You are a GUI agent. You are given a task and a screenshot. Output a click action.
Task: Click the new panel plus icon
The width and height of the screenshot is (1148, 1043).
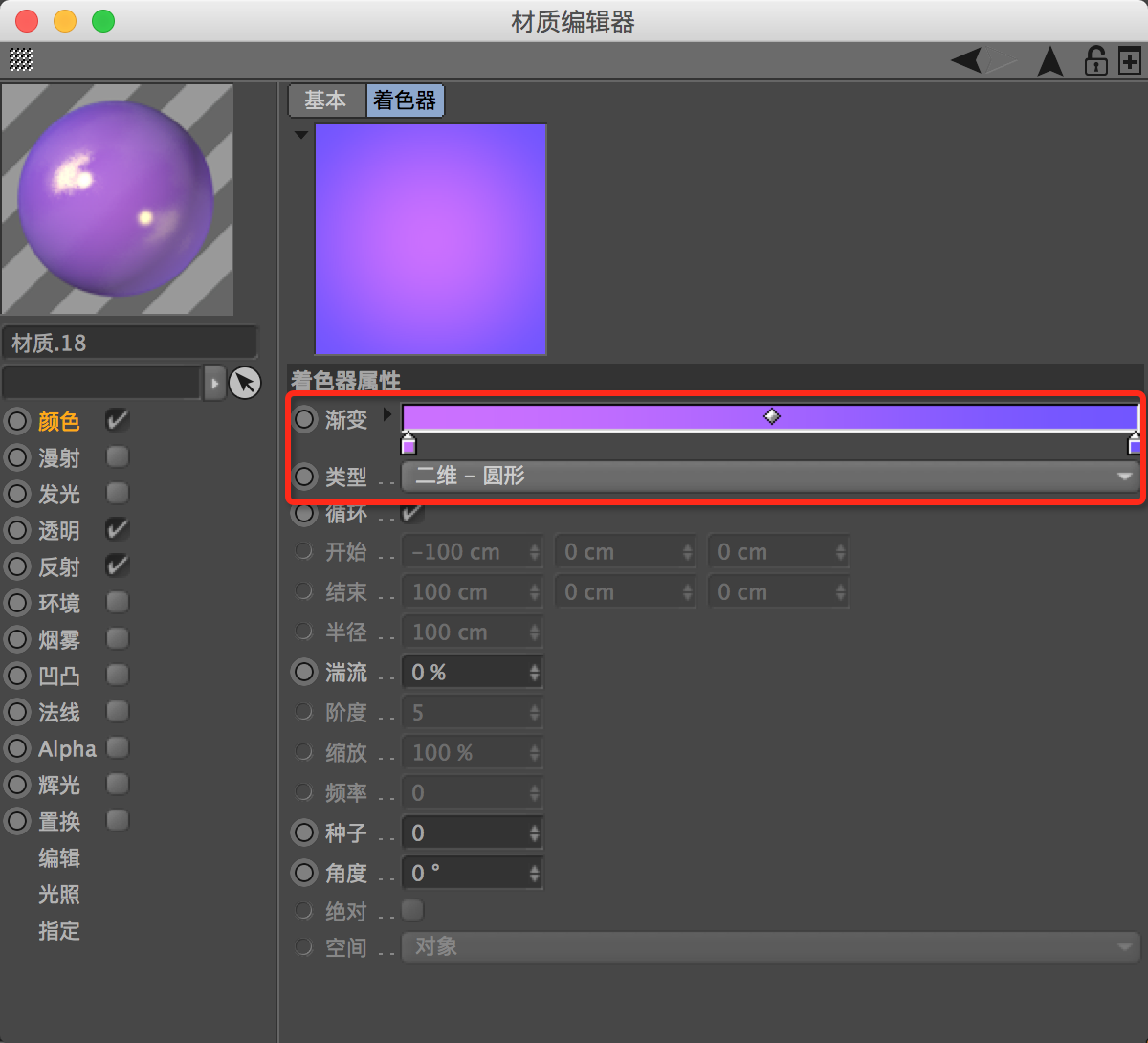click(1130, 61)
